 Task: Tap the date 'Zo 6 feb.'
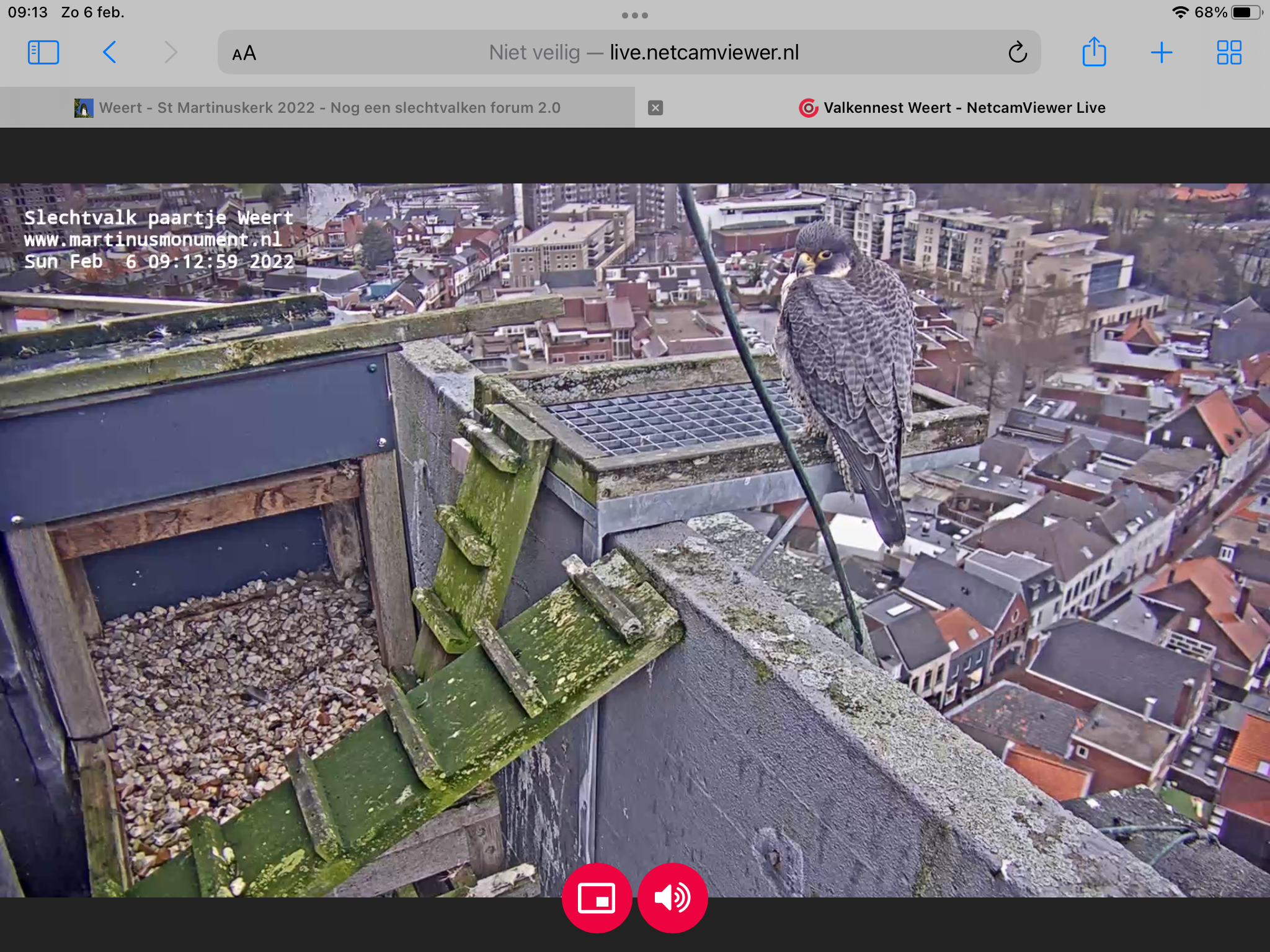pyautogui.click(x=93, y=12)
